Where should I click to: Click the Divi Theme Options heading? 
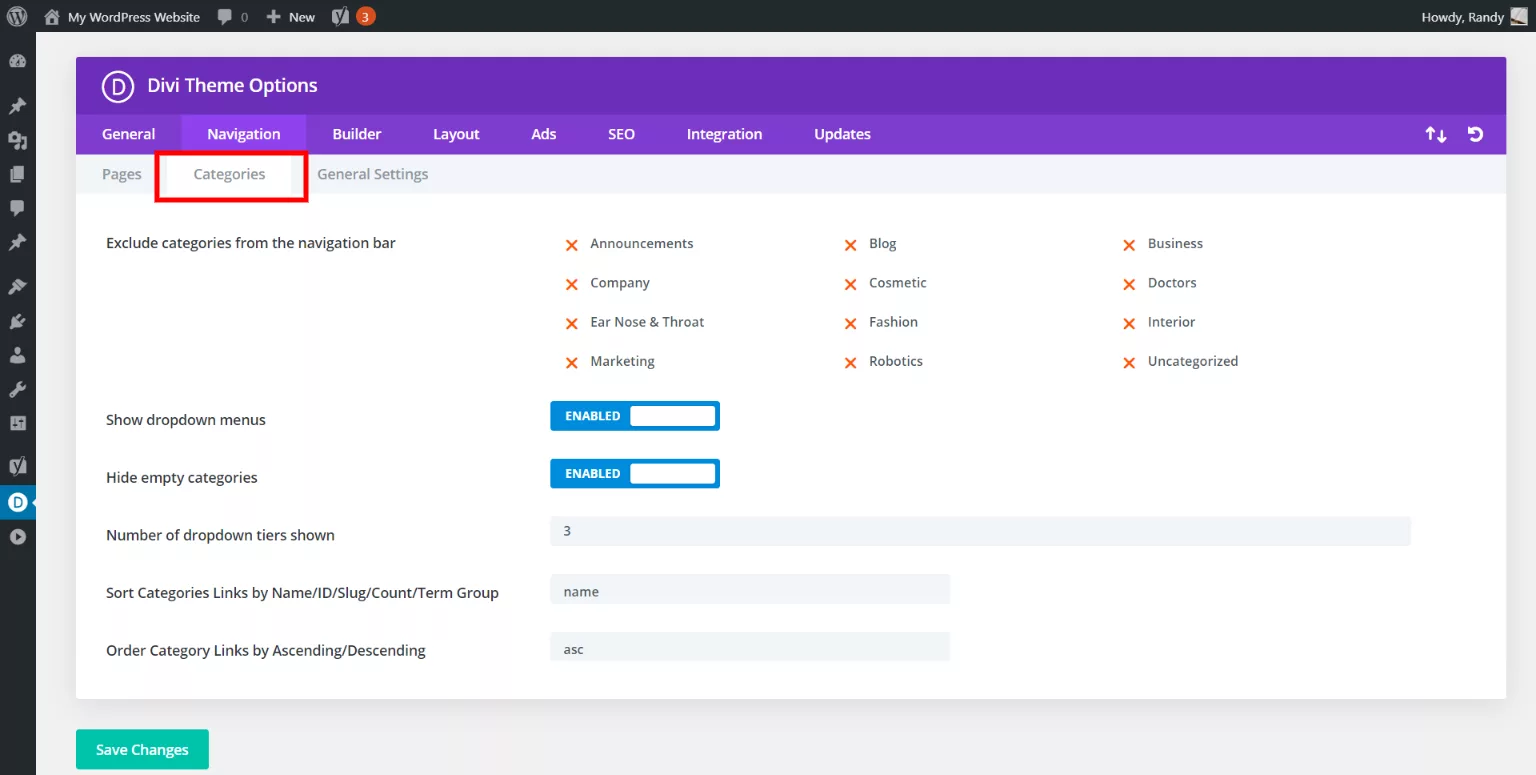pyautogui.click(x=232, y=86)
